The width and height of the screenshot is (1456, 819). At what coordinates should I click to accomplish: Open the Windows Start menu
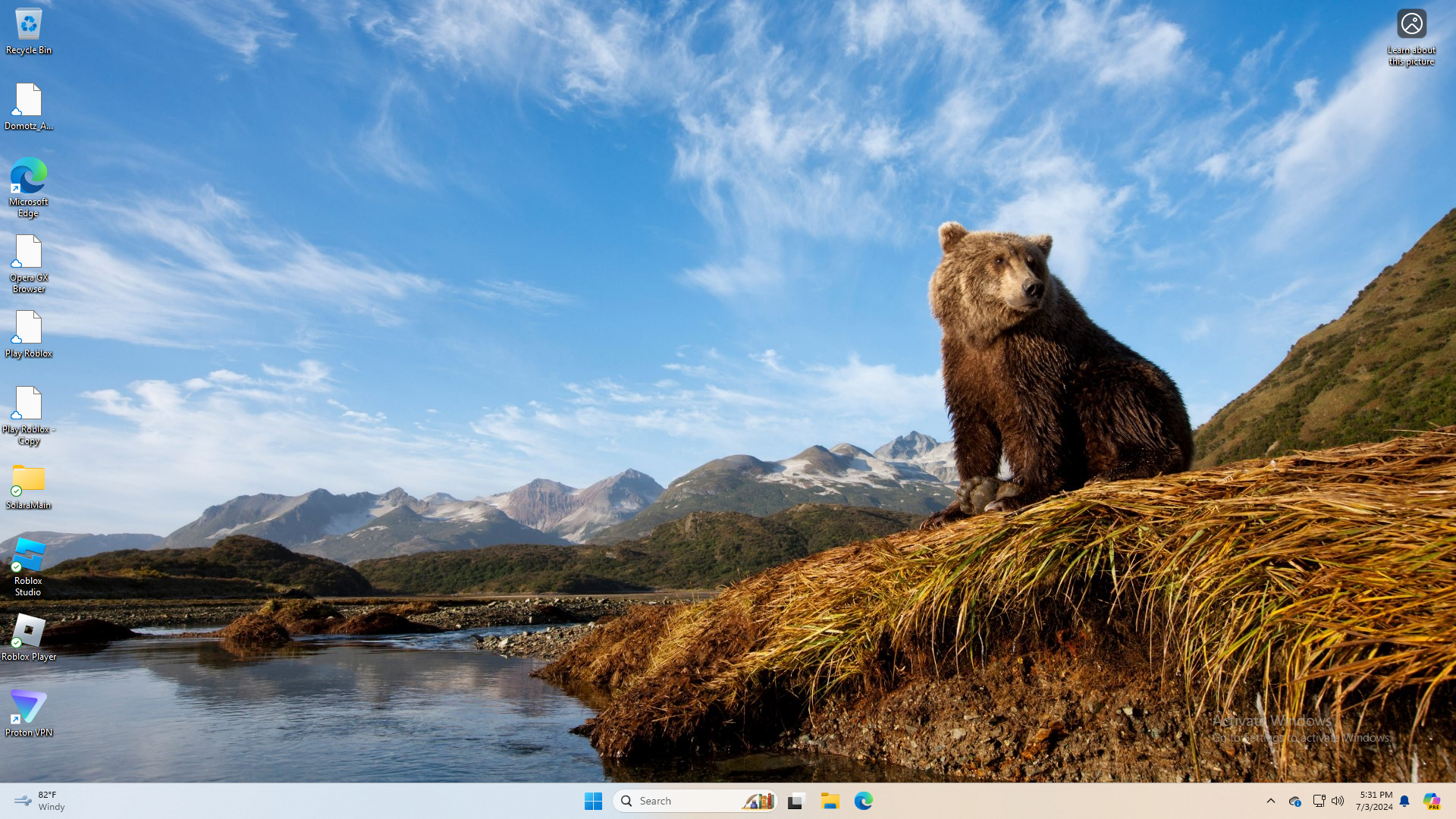(x=593, y=801)
